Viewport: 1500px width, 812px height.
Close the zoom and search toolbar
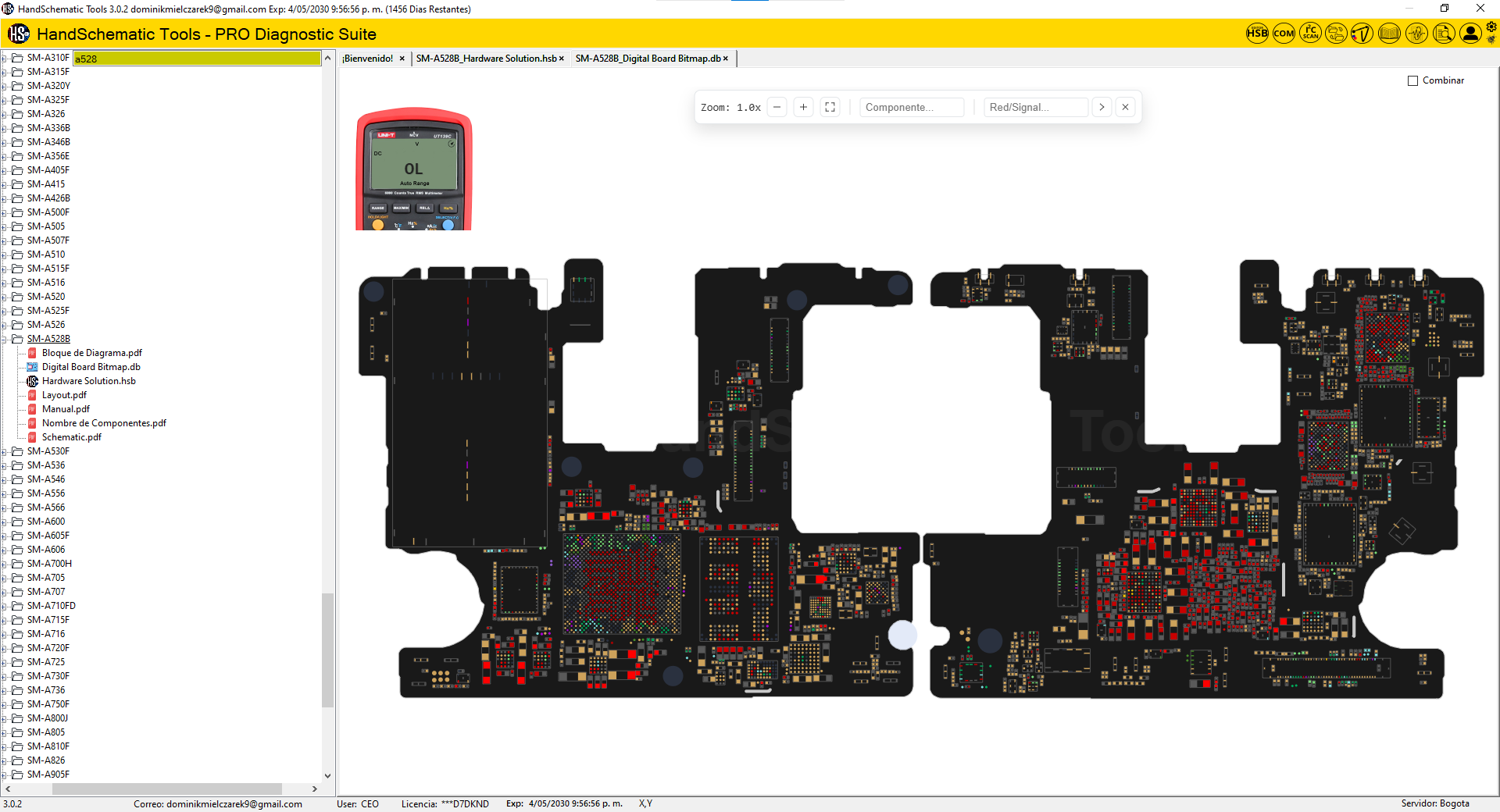(1126, 107)
